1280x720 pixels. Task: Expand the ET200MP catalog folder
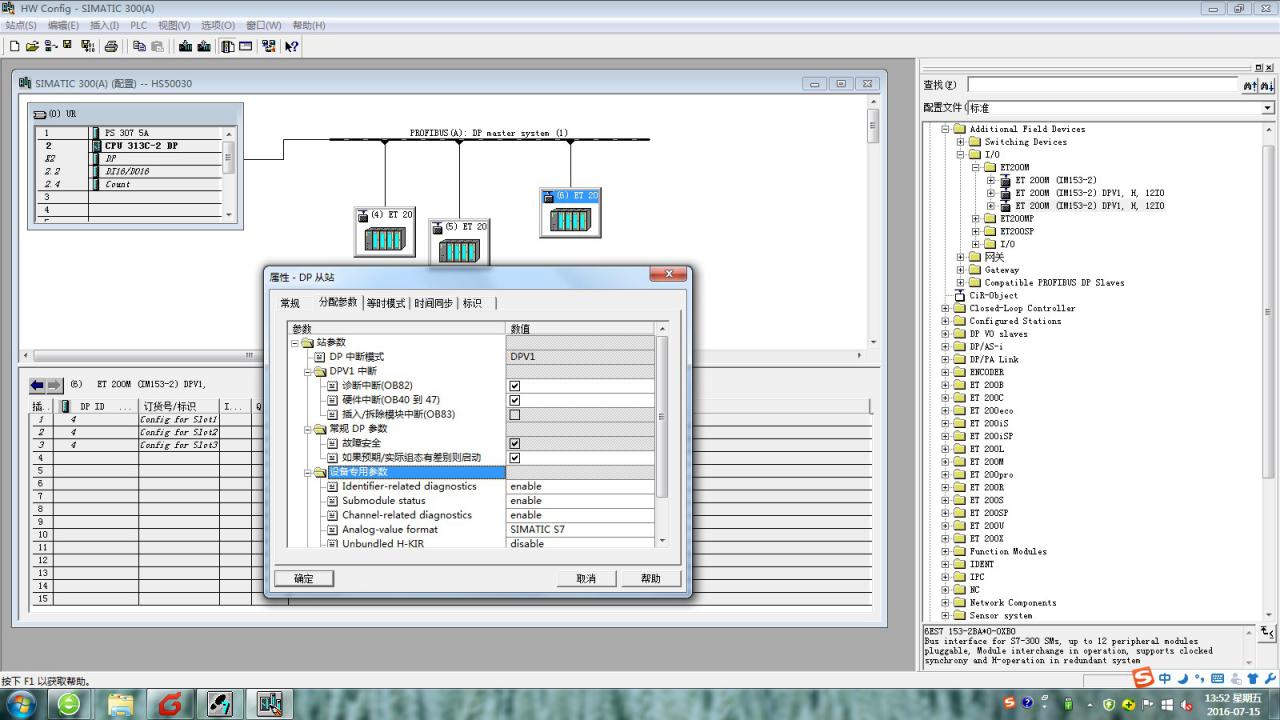point(976,218)
